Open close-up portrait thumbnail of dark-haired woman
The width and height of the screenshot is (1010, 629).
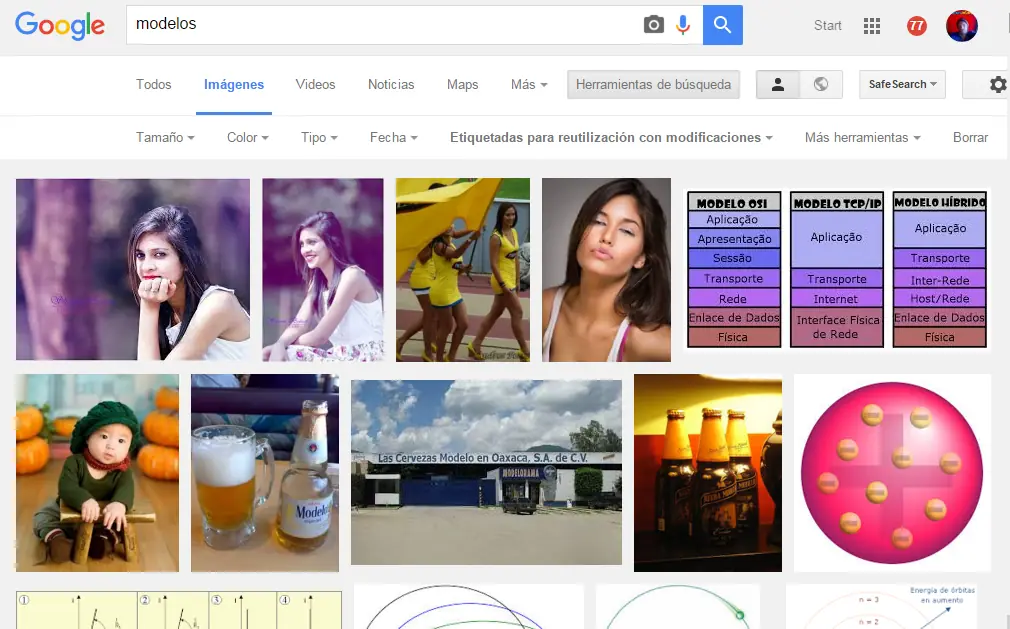[x=606, y=270]
